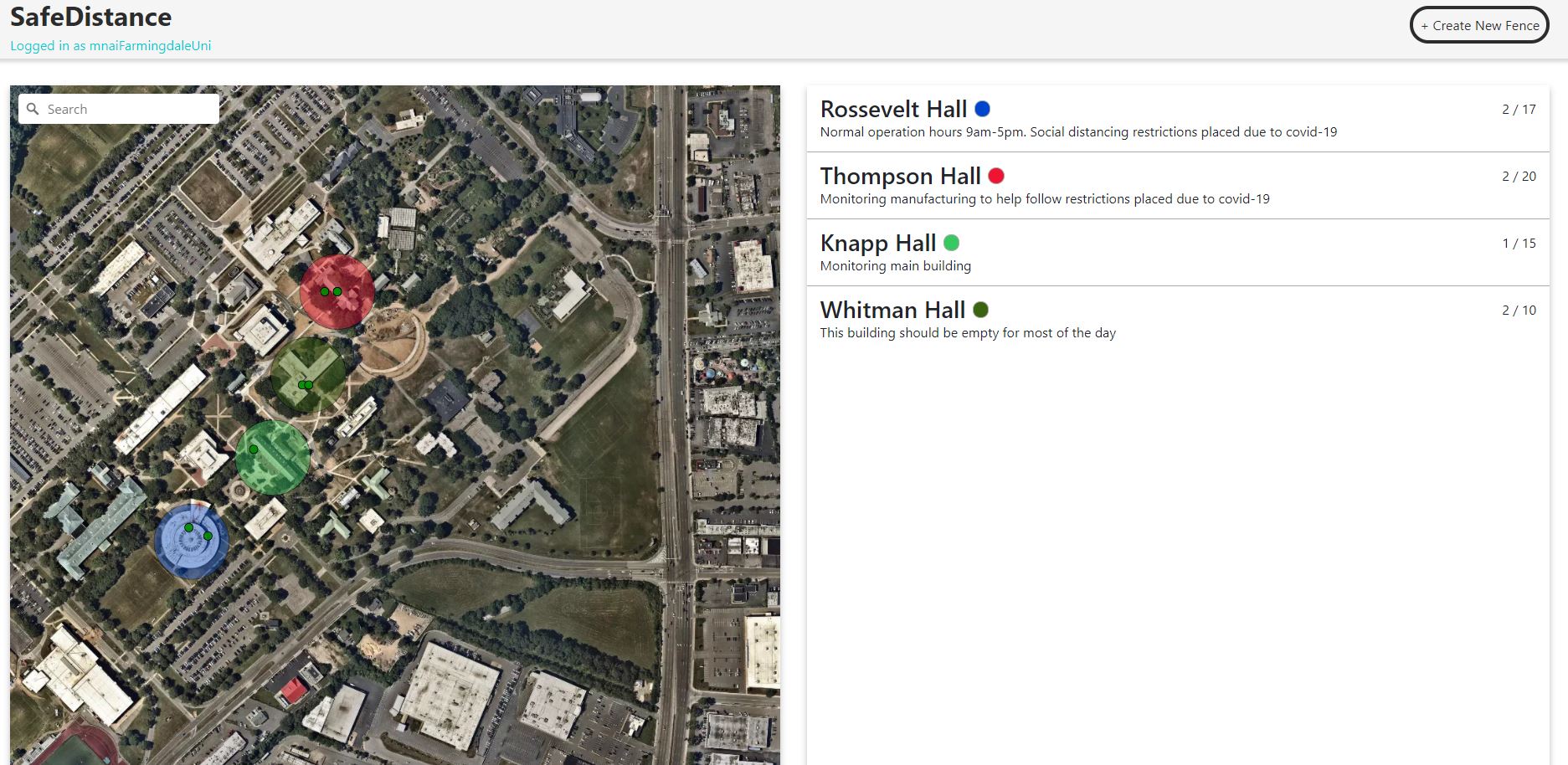Click the dark green dot beside Whitman Hall
This screenshot has height=765, width=1568.
981,310
